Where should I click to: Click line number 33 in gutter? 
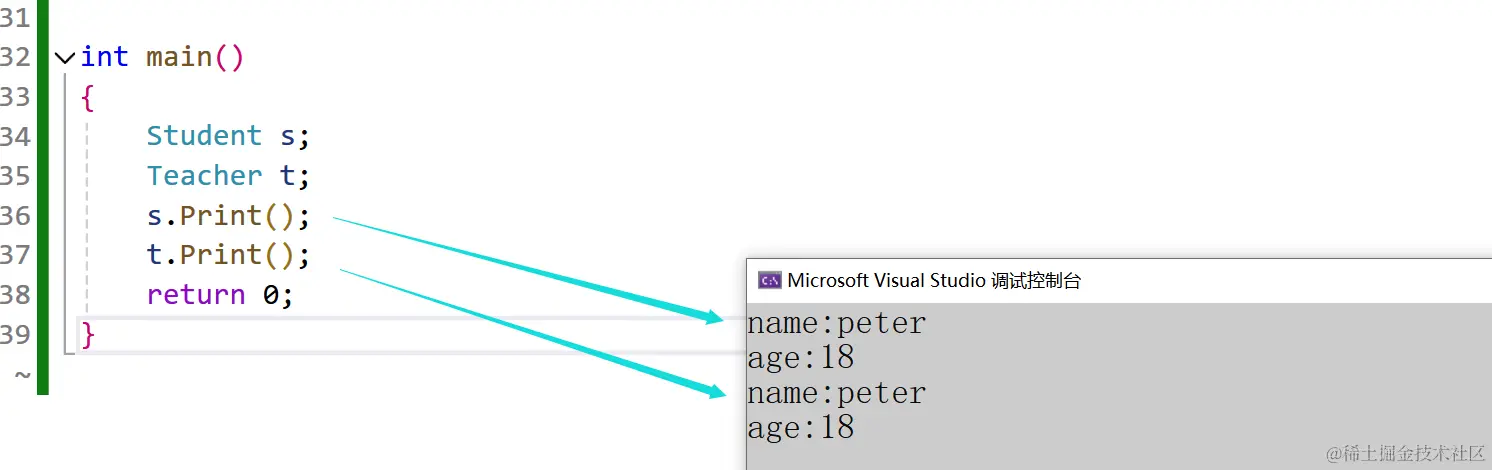(x=15, y=97)
